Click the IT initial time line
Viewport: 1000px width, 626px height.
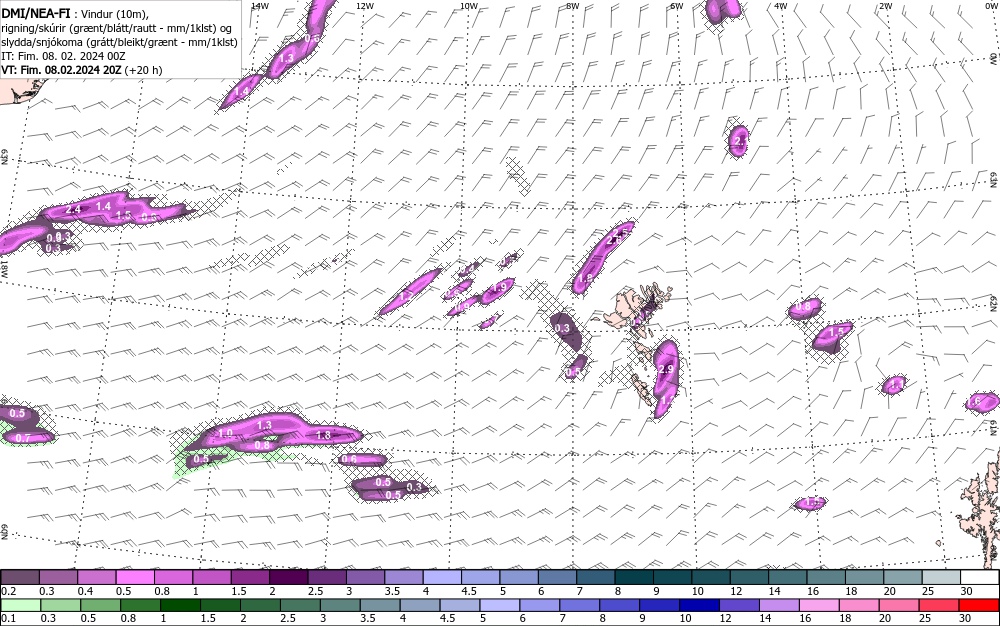(x=64, y=56)
